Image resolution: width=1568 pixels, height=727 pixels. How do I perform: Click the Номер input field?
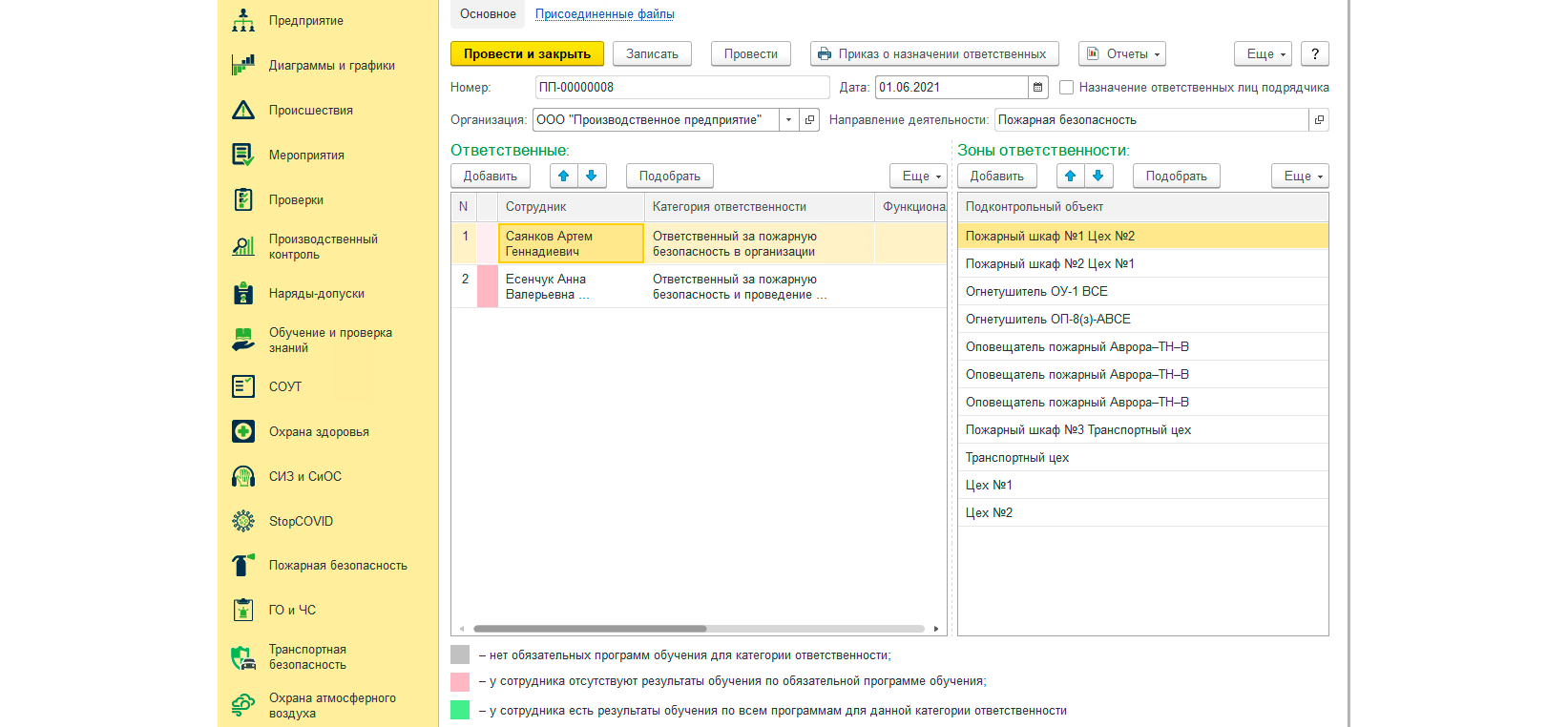[x=682, y=88]
